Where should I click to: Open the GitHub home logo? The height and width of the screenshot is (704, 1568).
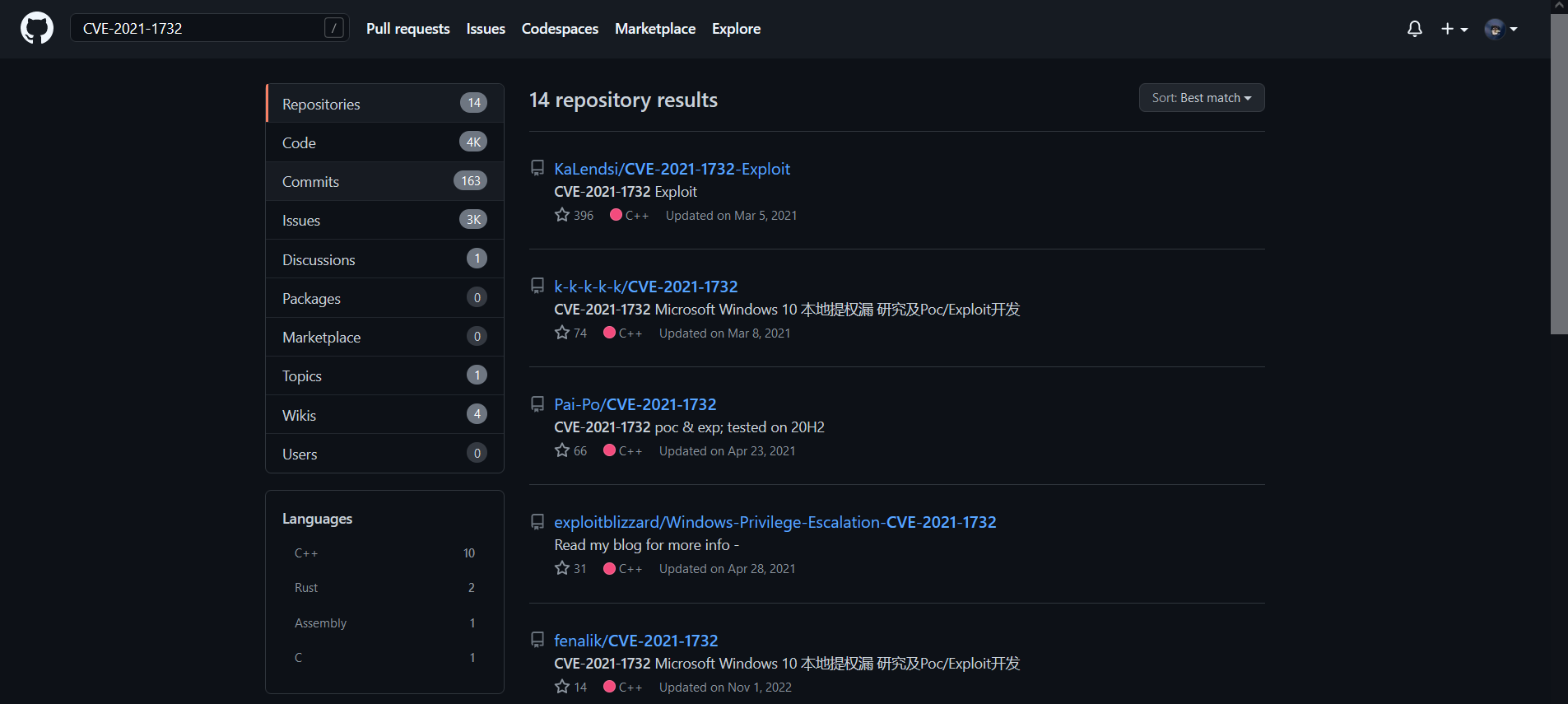pyautogui.click(x=37, y=29)
